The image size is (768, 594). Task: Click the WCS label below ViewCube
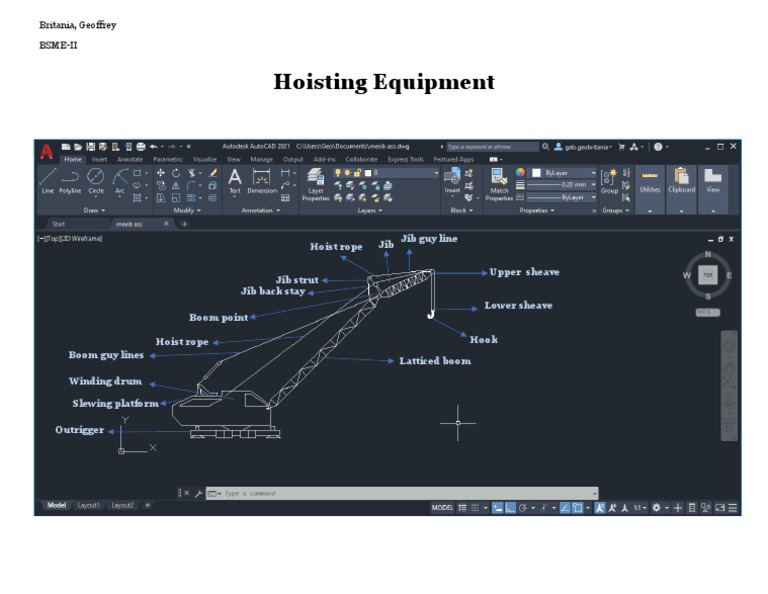tap(707, 312)
